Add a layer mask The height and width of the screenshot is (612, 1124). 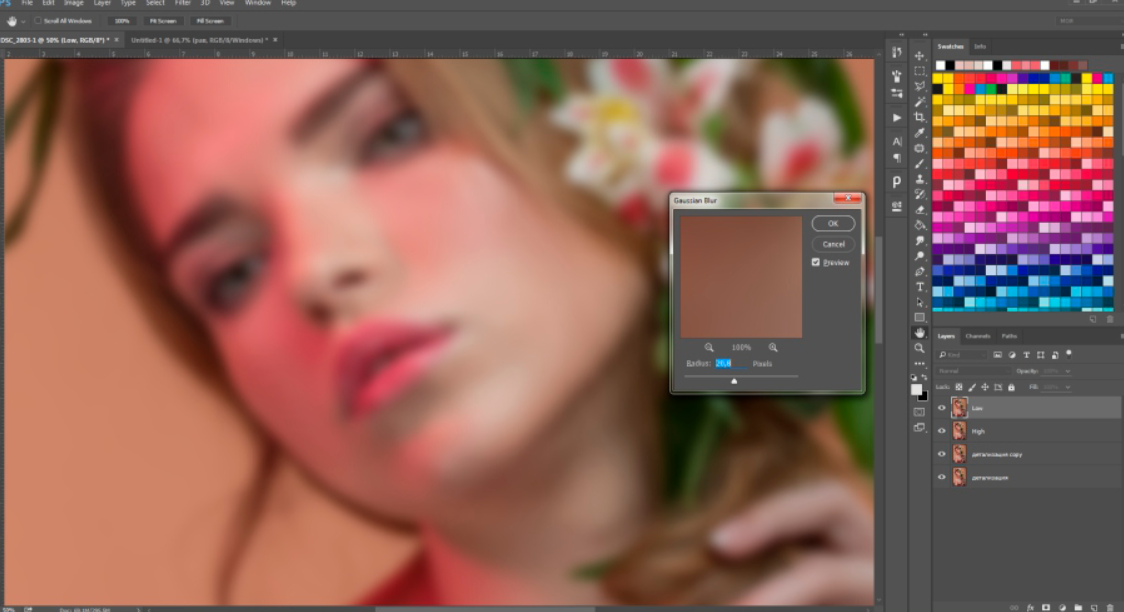pyautogui.click(x=1046, y=607)
